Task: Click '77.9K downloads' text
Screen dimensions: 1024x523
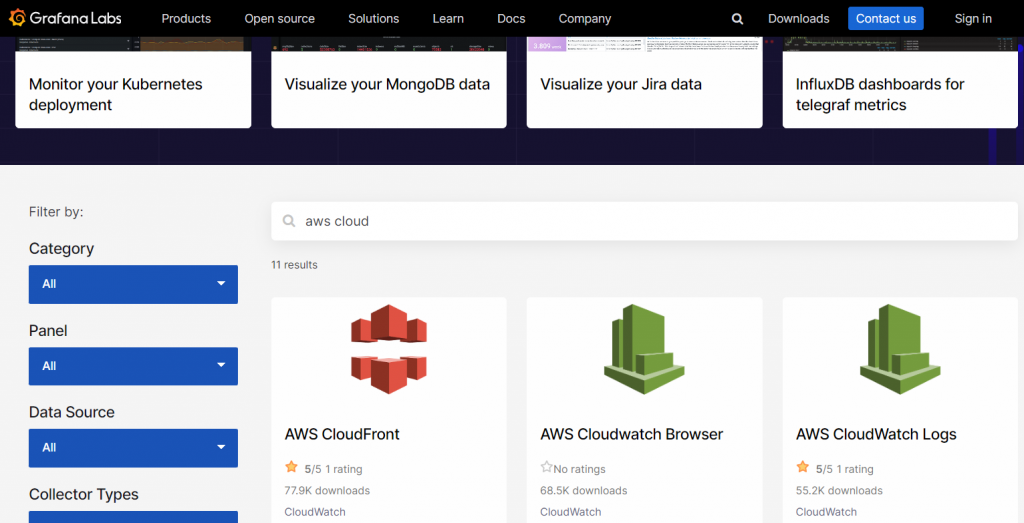Action: 327,490
